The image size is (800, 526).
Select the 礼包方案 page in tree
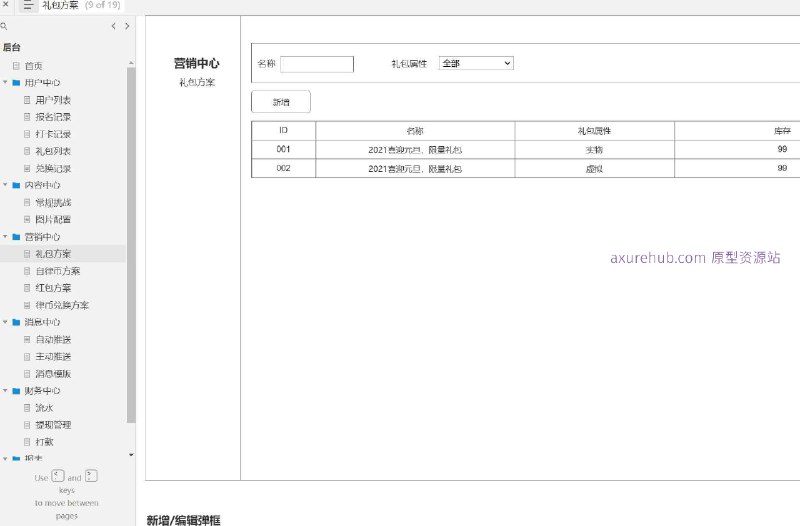click(x=53, y=254)
